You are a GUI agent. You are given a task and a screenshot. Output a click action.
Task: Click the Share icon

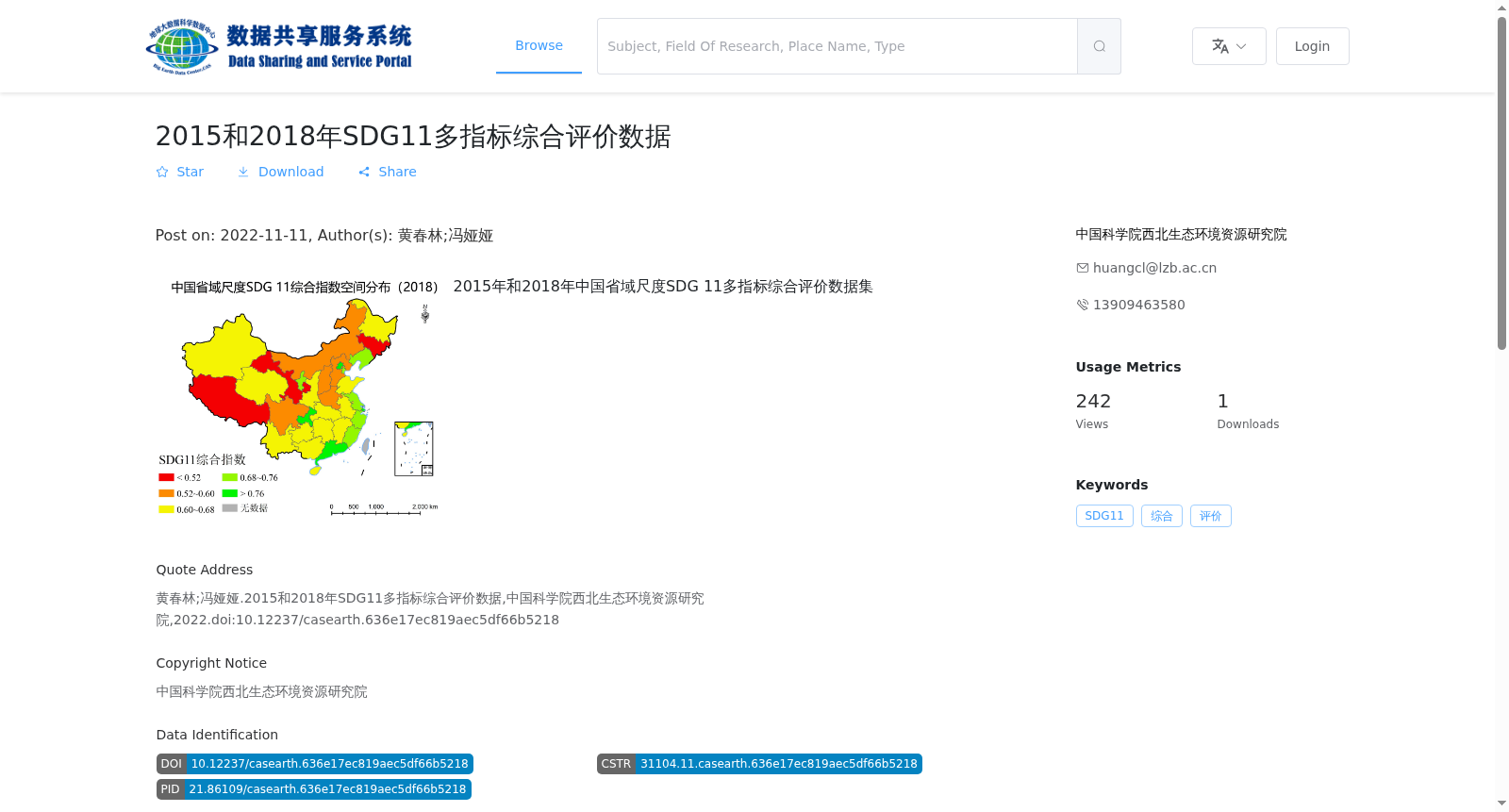pos(364,172)
